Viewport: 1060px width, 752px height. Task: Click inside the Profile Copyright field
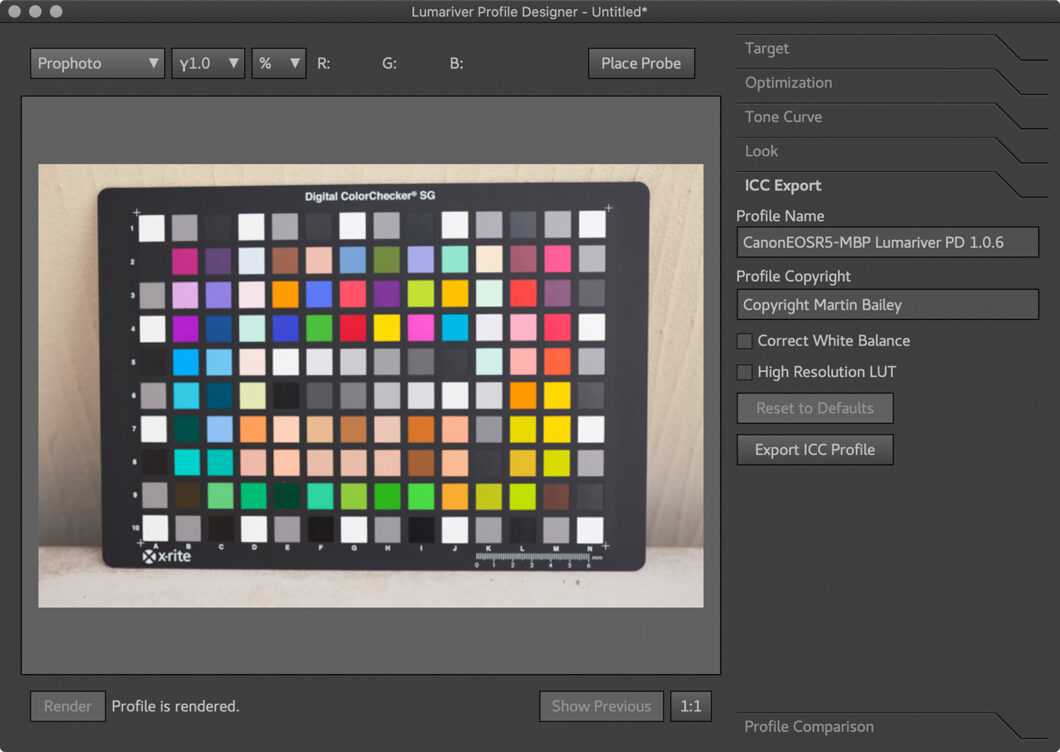coord(887,305)
